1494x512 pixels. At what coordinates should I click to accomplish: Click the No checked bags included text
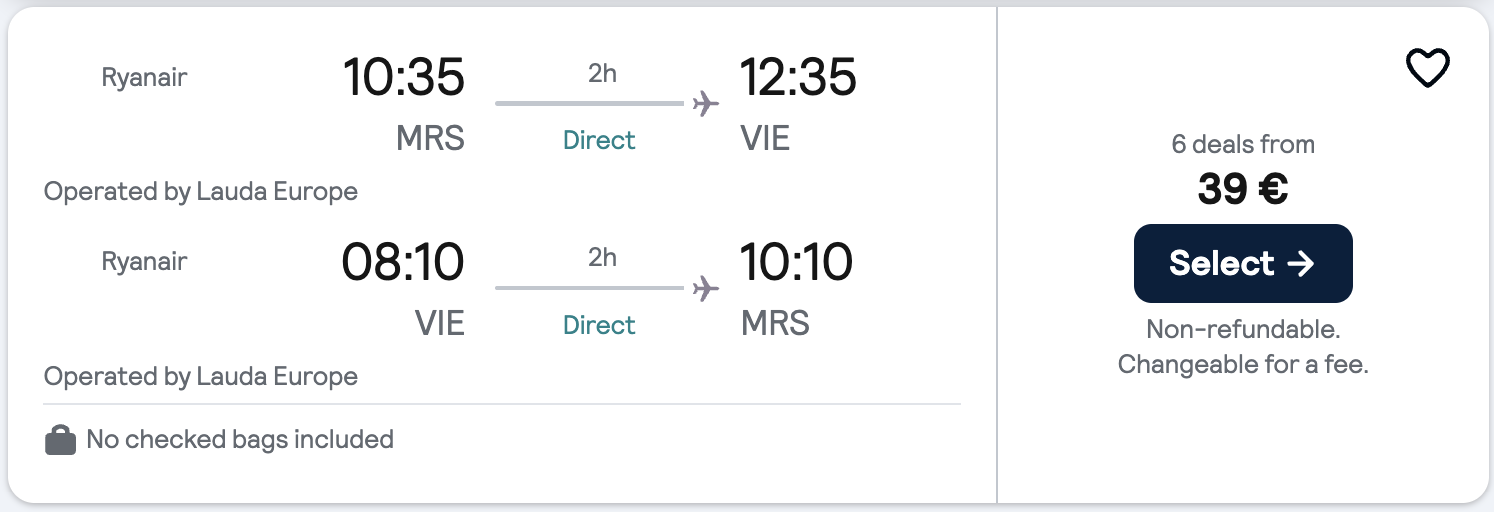(x=240, y=439)
